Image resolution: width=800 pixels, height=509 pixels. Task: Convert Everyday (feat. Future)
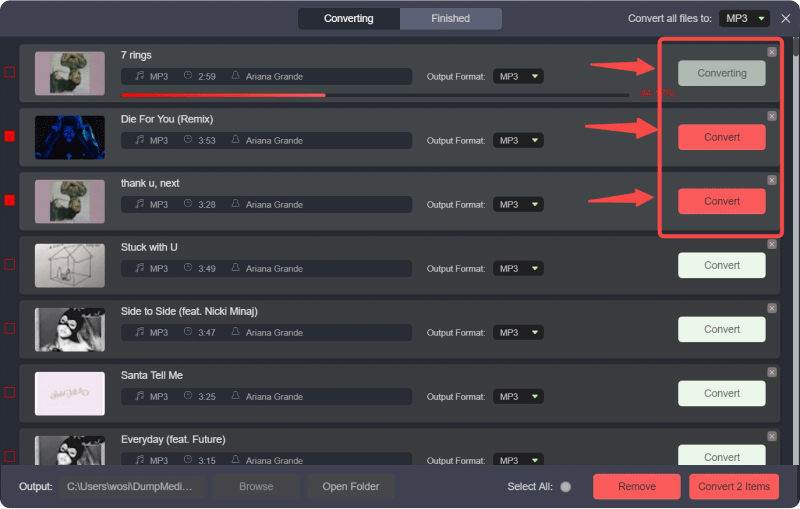click(721, 455)
